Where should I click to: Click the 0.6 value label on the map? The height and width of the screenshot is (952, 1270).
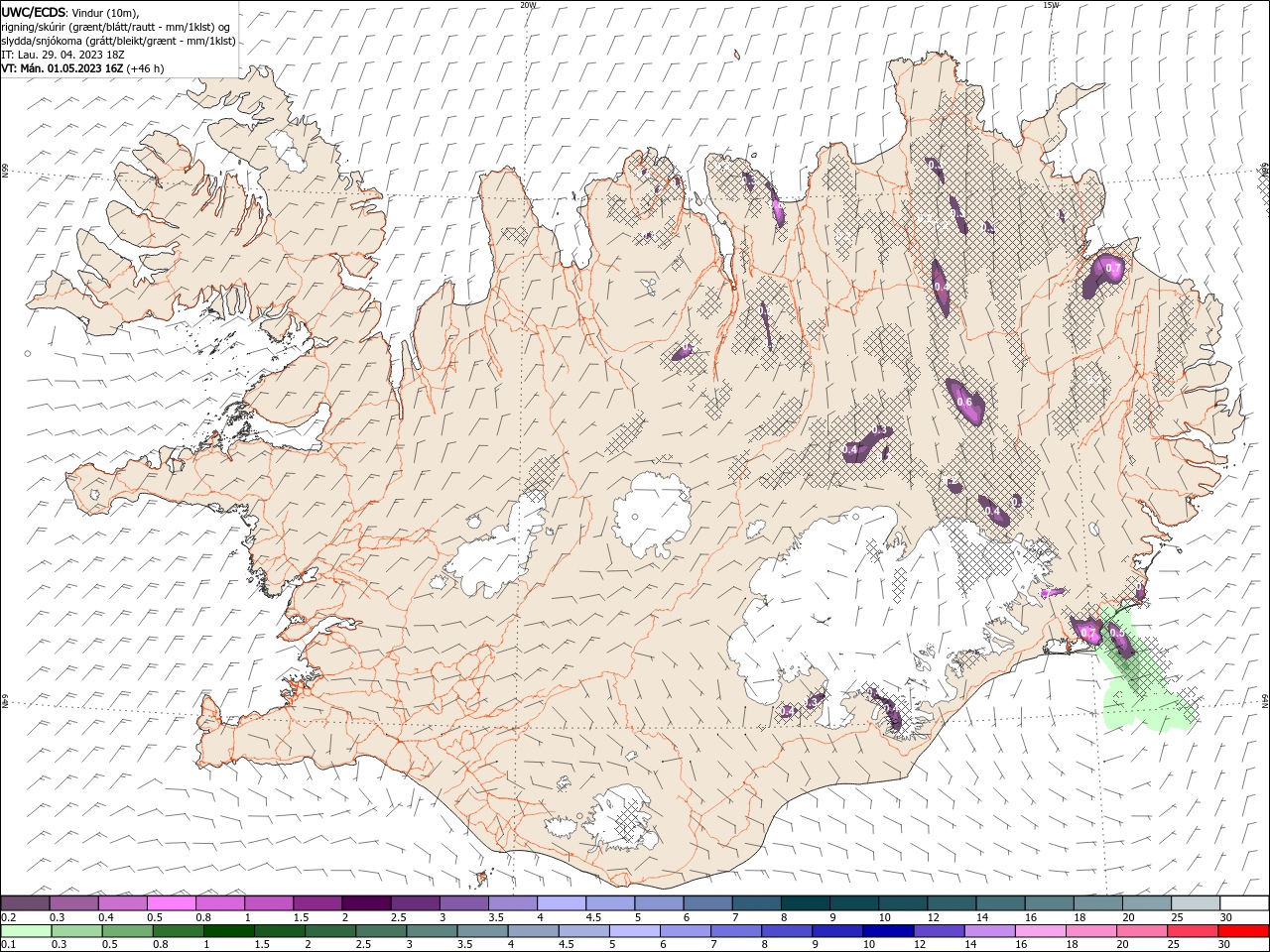[x=964, y=402]
